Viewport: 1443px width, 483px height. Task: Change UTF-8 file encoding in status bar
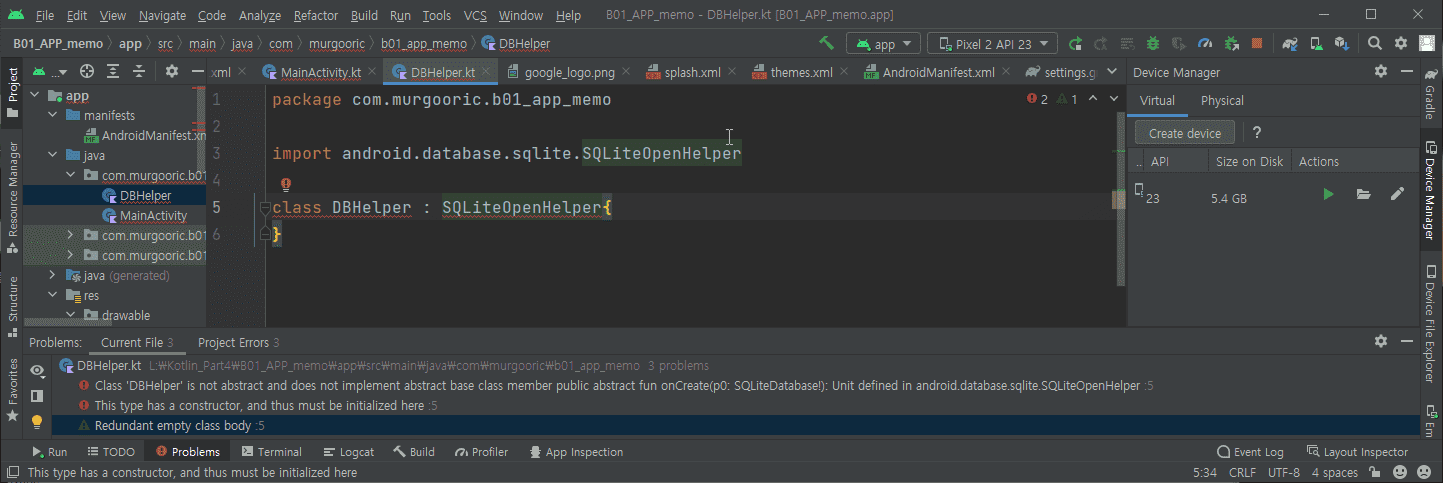(x=1283, y=472)
